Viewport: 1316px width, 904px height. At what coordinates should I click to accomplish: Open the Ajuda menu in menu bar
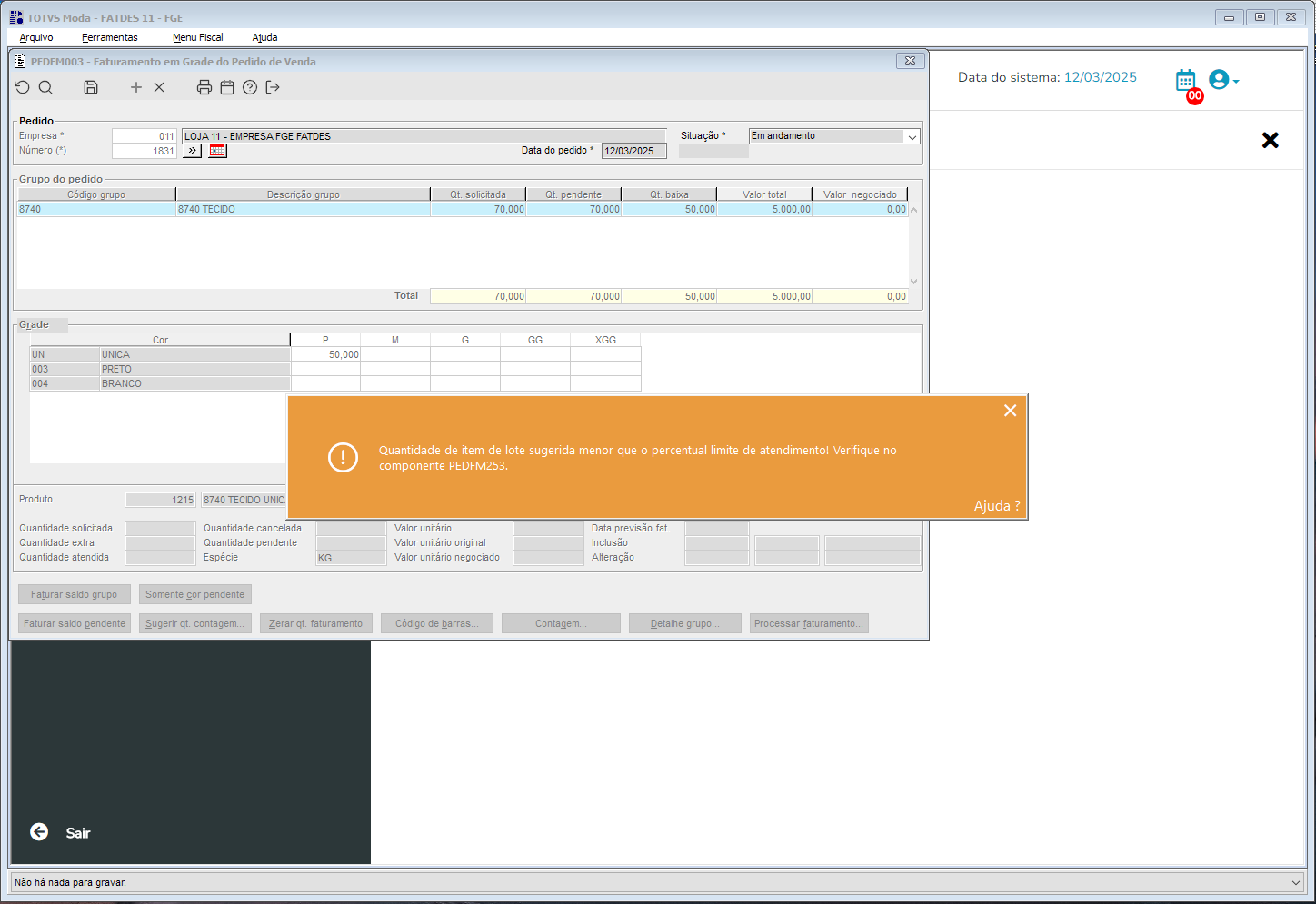pyautogui.click(x=264, y=37)
